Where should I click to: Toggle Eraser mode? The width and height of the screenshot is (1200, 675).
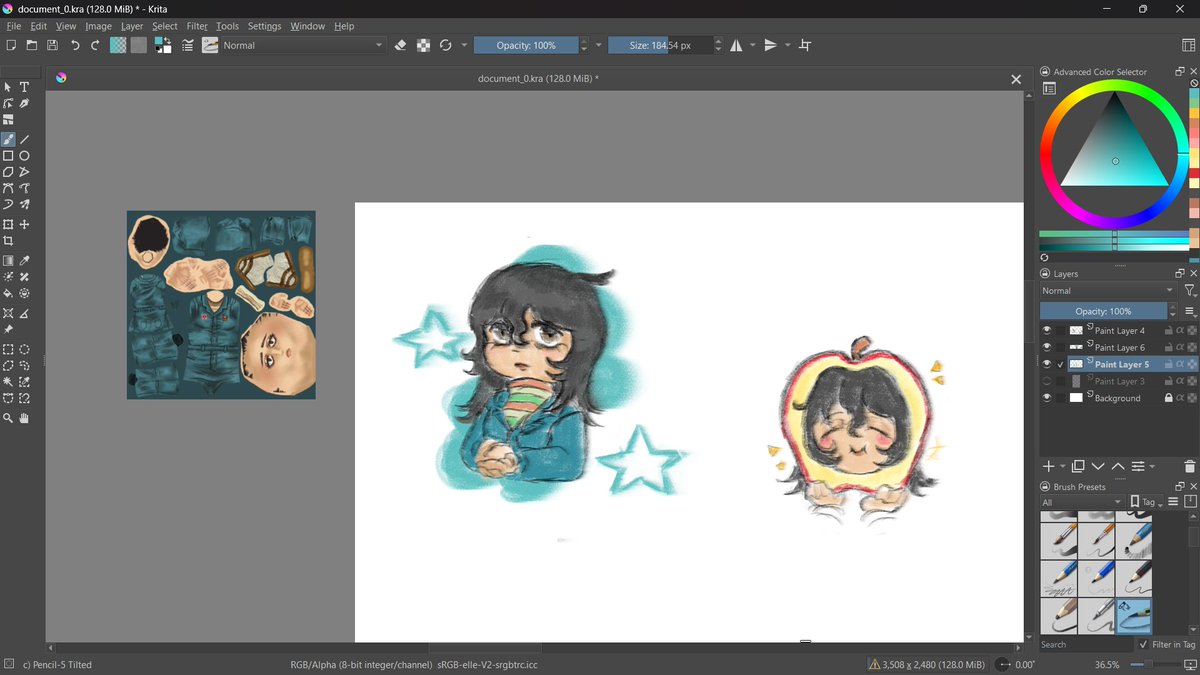[401, 45]
